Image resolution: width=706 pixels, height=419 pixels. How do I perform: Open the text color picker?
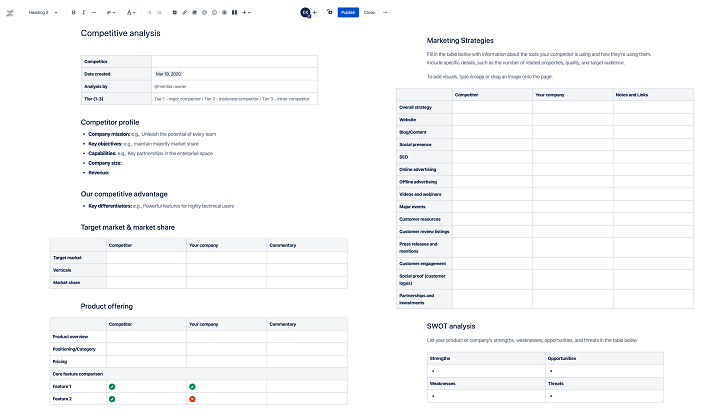pyautogui.click(x=131, y=12)
